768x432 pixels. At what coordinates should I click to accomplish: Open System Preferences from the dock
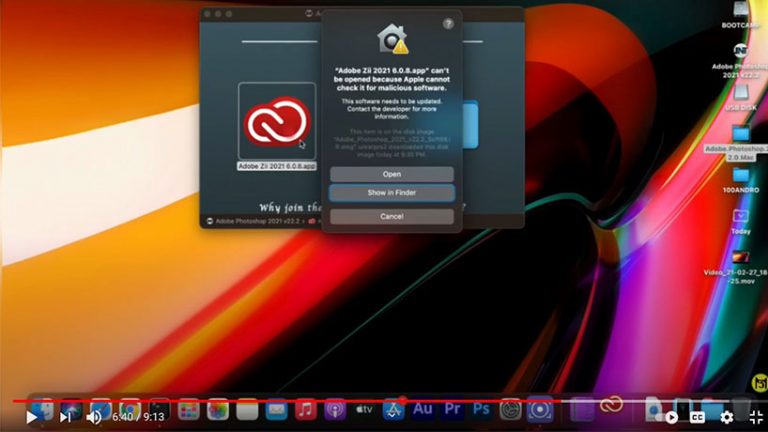510,410
